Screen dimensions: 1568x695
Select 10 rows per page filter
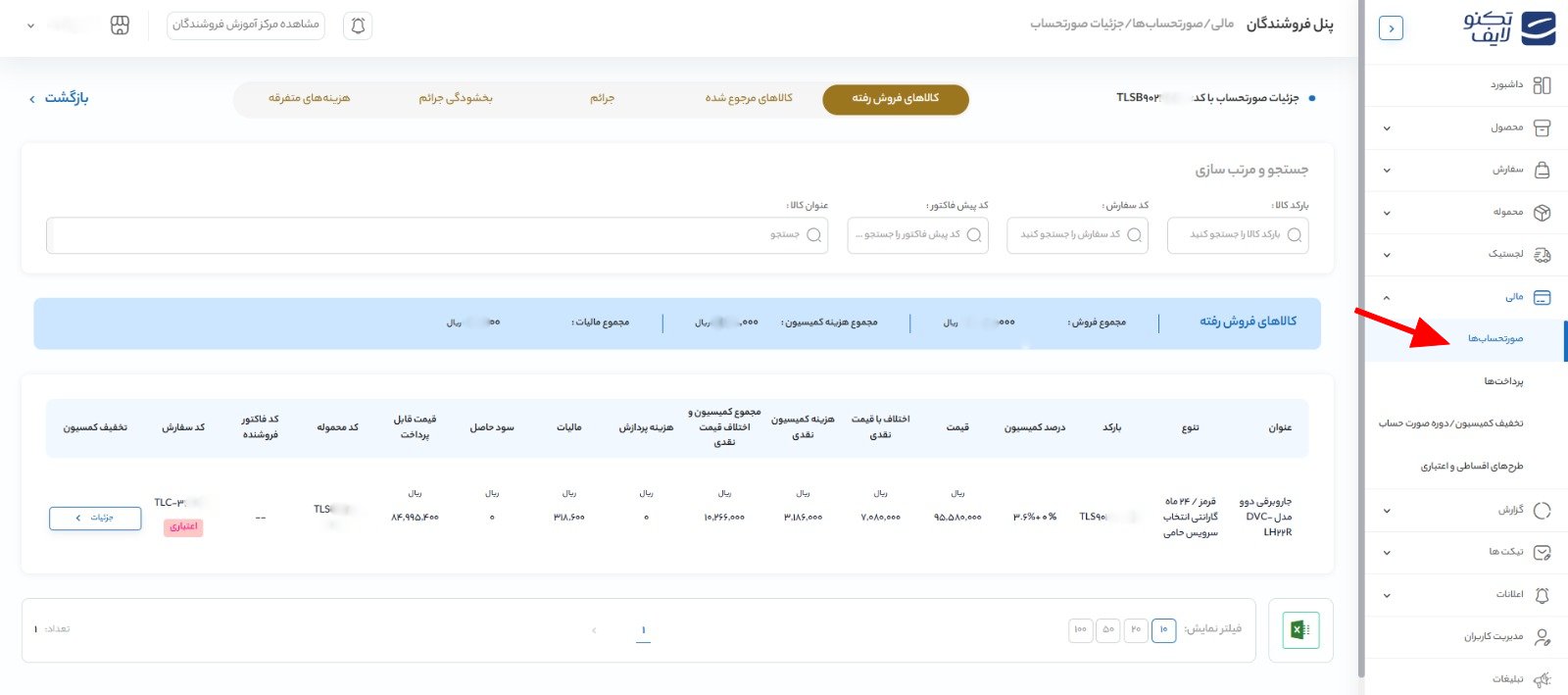(1163, 629)
